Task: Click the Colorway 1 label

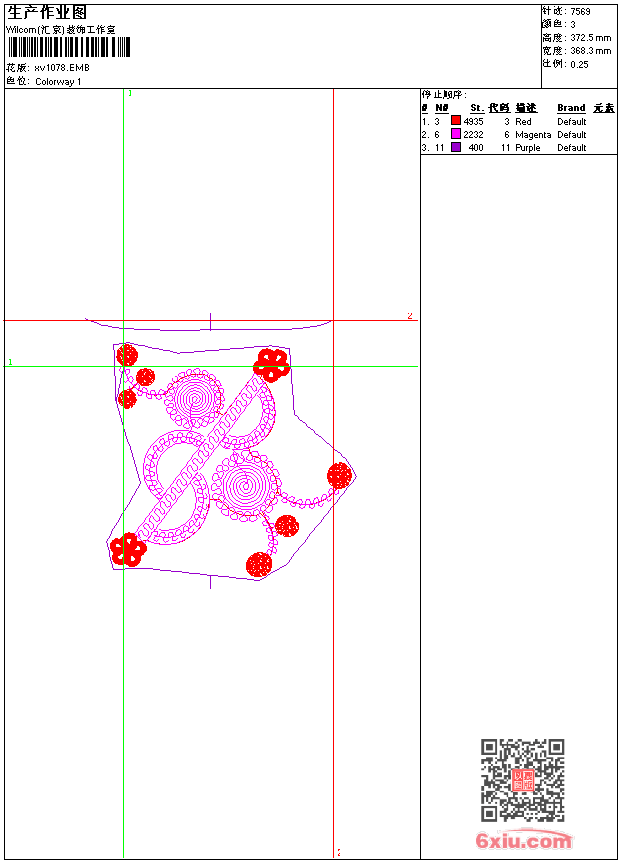Action: click(x=58, y=82)
